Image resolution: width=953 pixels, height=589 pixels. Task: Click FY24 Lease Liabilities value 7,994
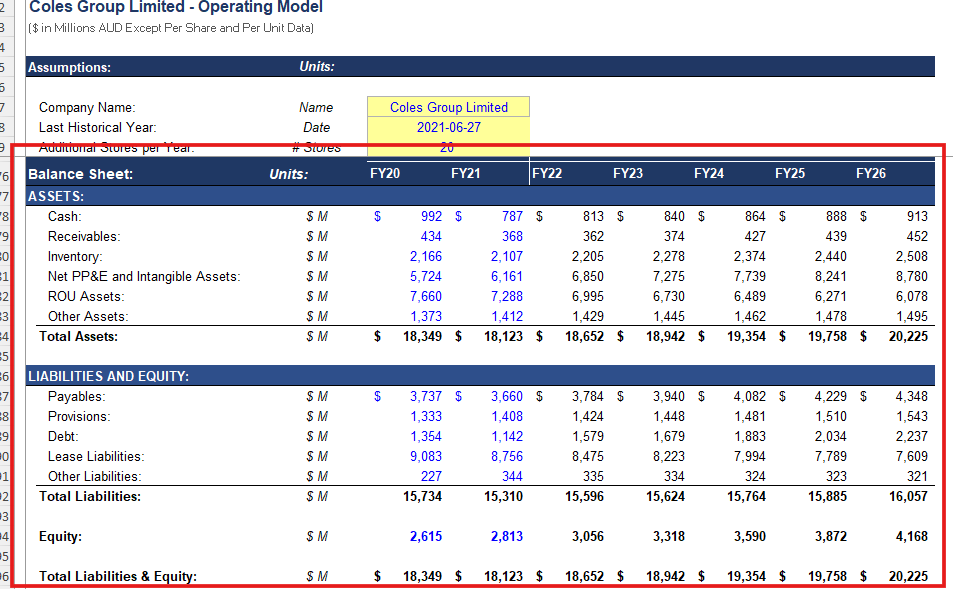point(749,456)
